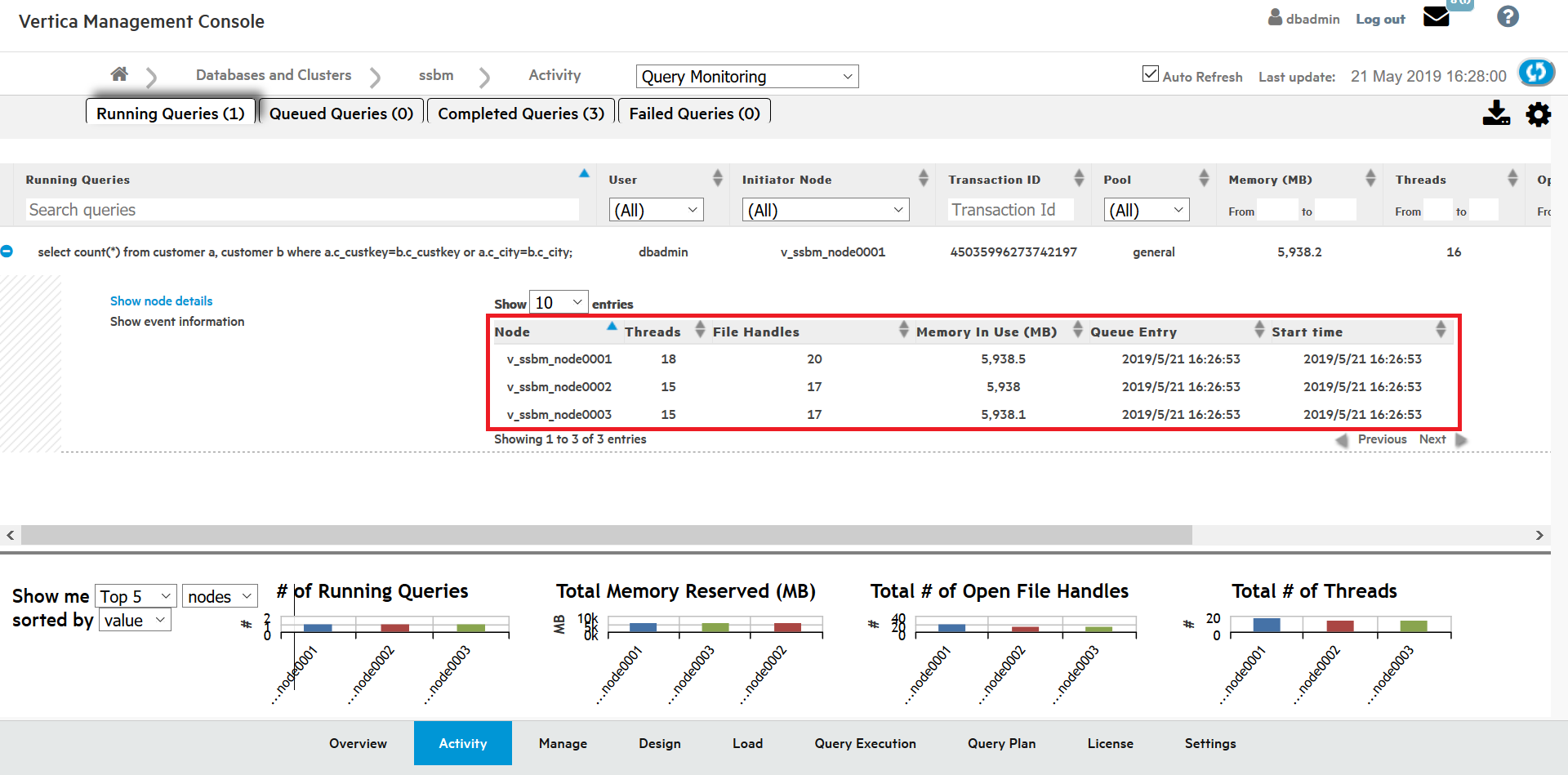Click the blue refresh icon

(1535, 73)
